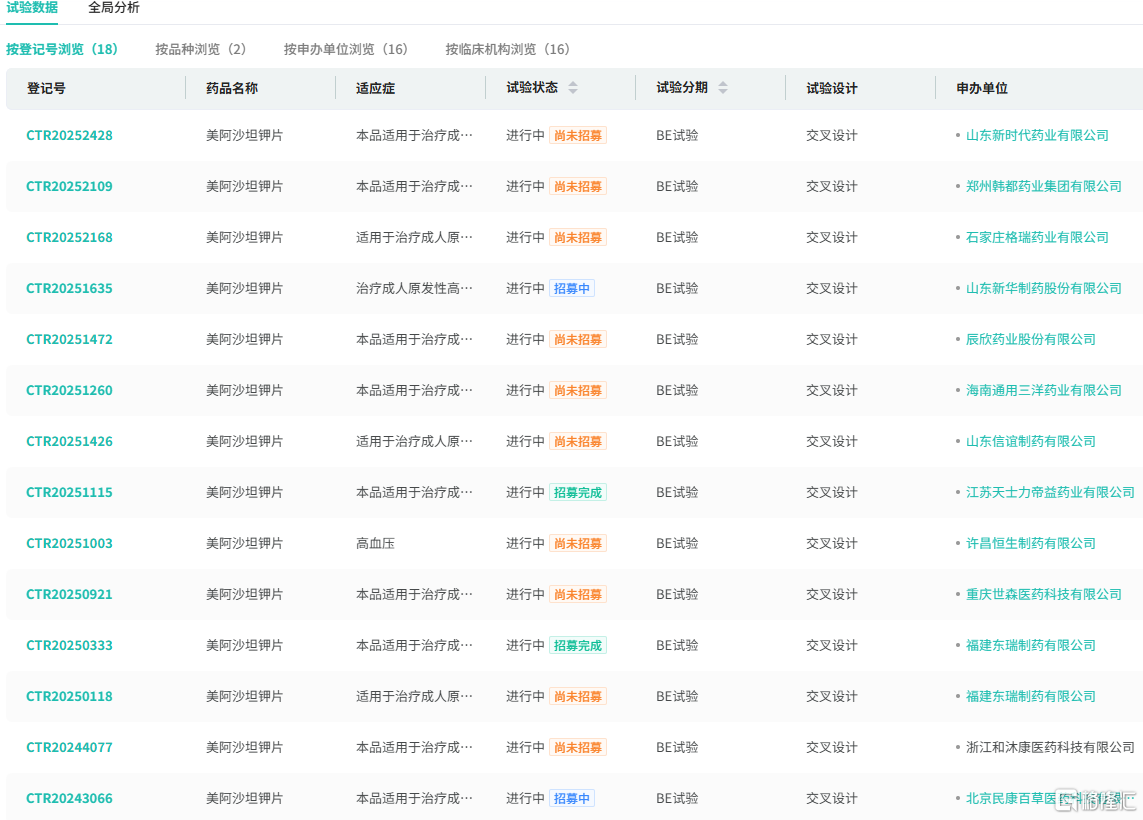Click 招募中 tag in CTR20251635 row
The image size is (1143, 820).
click(x=572, y=289)
